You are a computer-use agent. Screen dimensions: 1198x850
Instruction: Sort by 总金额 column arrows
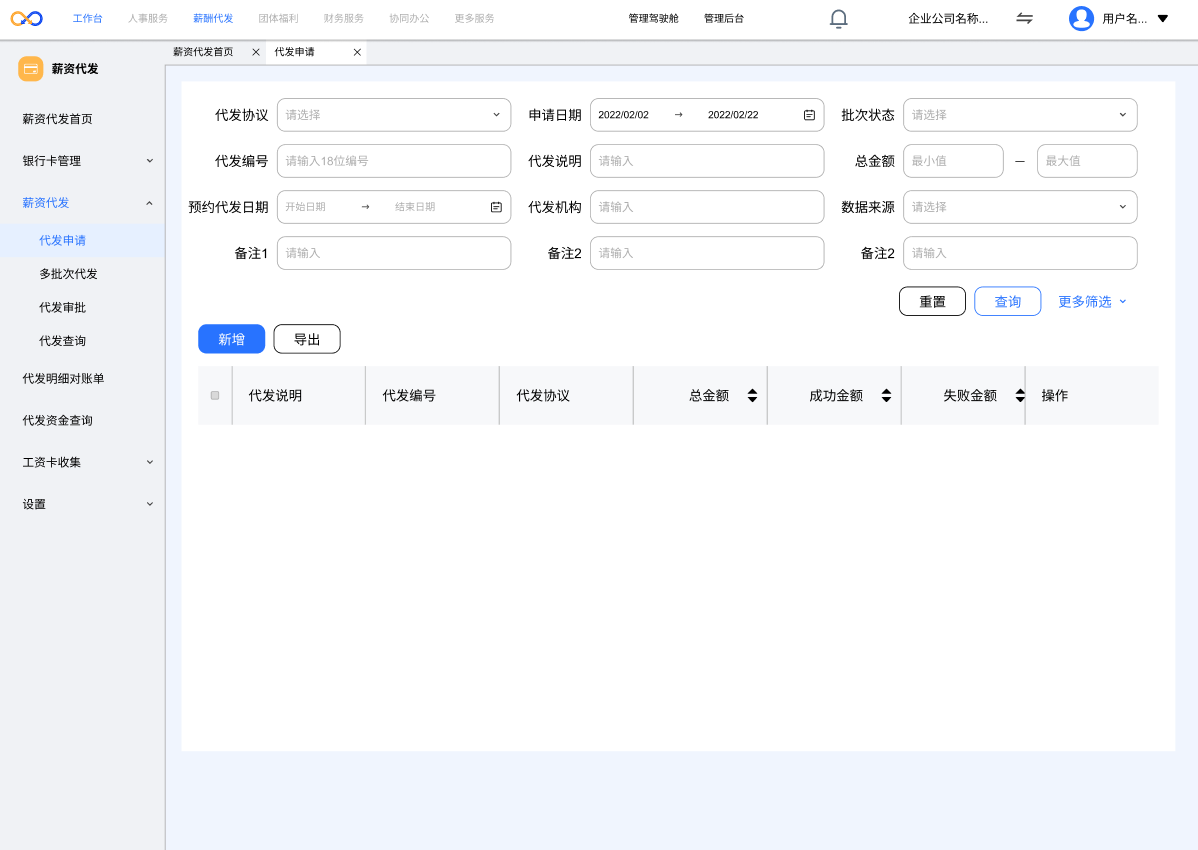click(753, 396)
